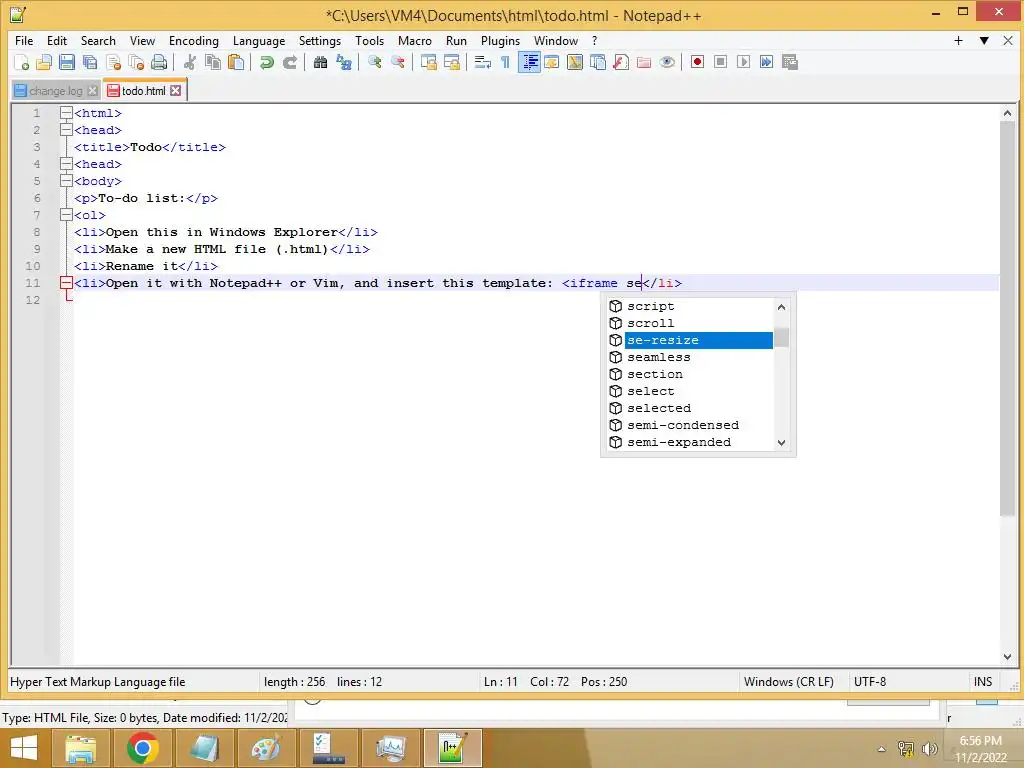Click the autocomplete list down arrow
Image resolution: width=1024 pixels, height=768 pixels.
782,443
